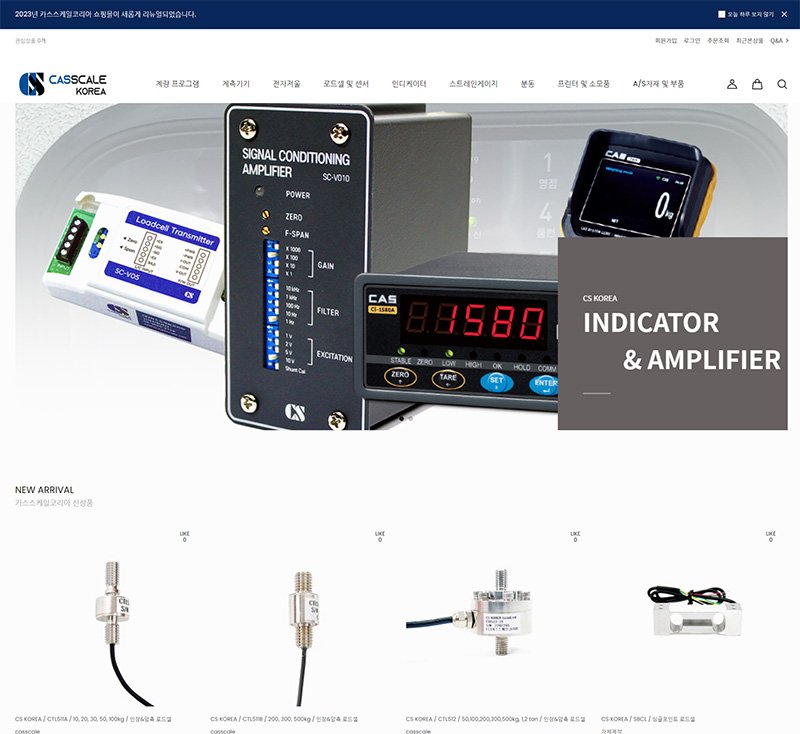Close the top announcement banner

pos(784,14)
